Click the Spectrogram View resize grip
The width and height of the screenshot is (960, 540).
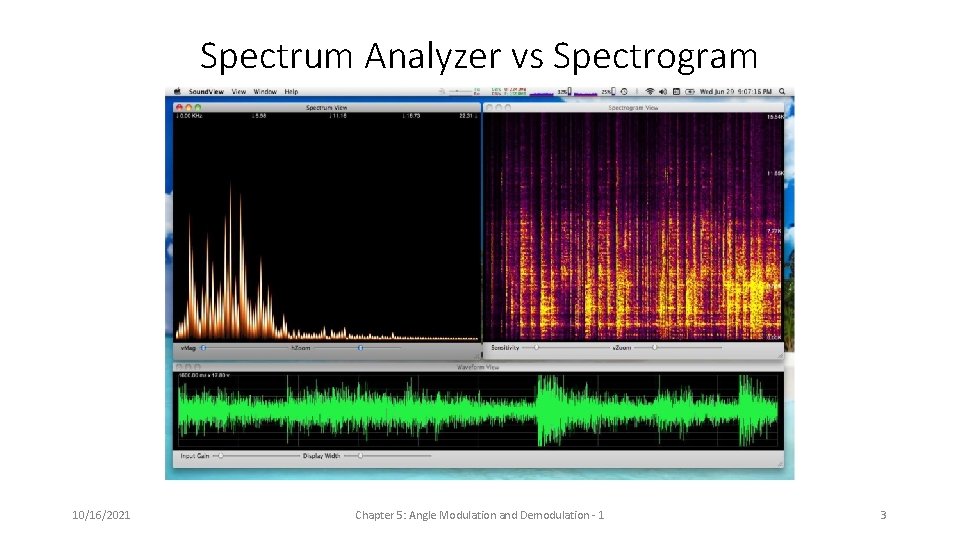point(780,355)
